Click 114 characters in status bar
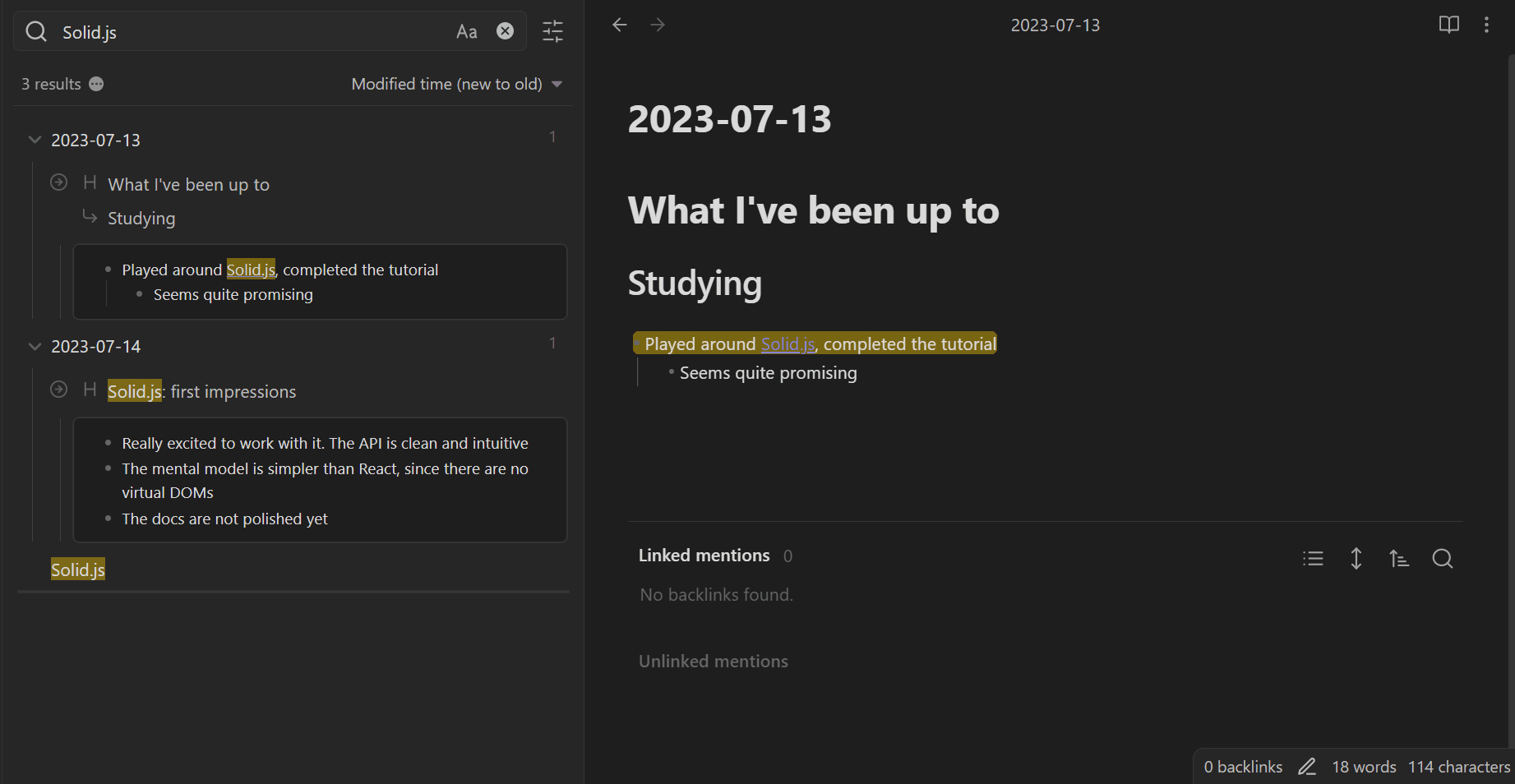 click(x=1459, y=767)
